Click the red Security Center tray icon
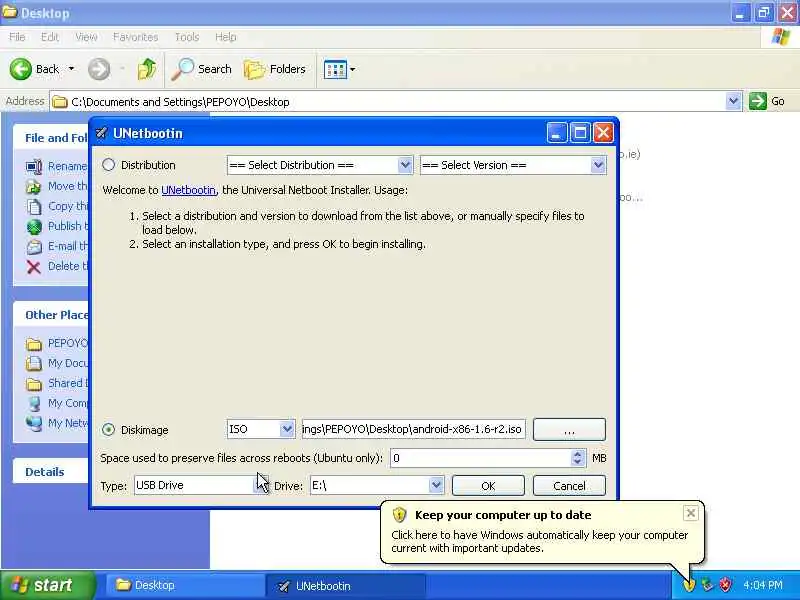The image size is (800, 600). tap(725, 585)
